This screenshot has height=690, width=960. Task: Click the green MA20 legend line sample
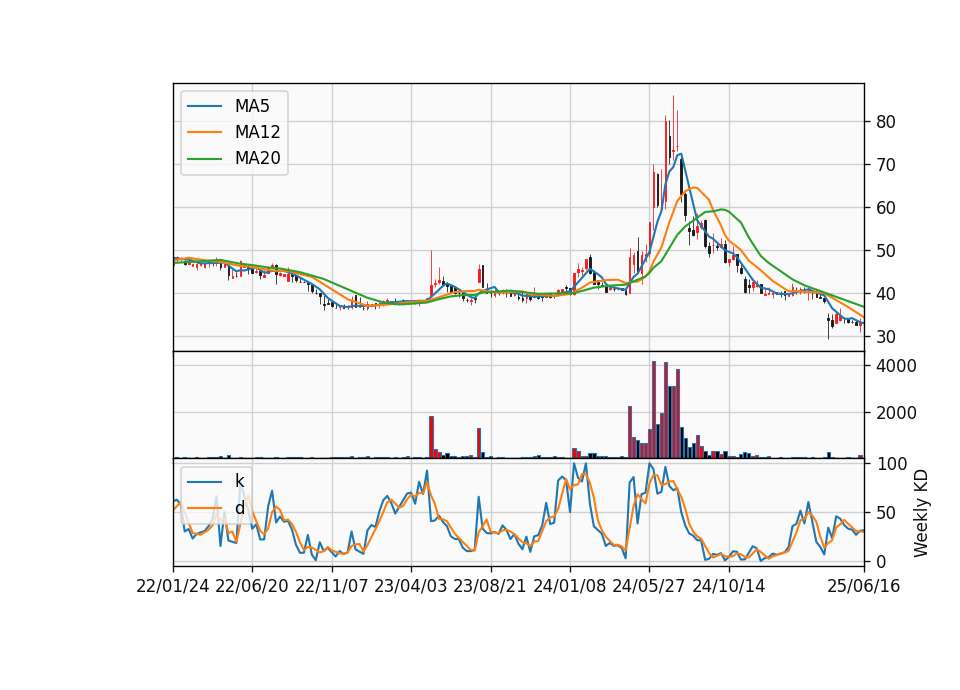coord(204,159)
